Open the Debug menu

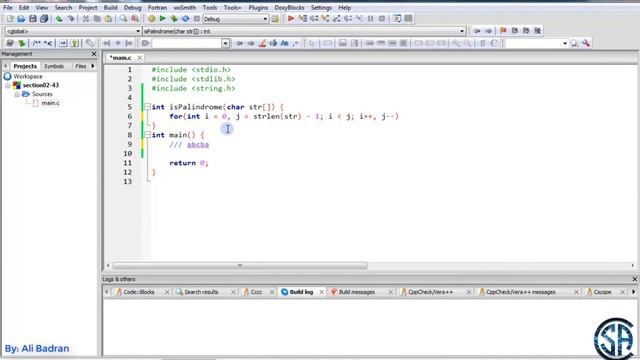tap(132, 7)
